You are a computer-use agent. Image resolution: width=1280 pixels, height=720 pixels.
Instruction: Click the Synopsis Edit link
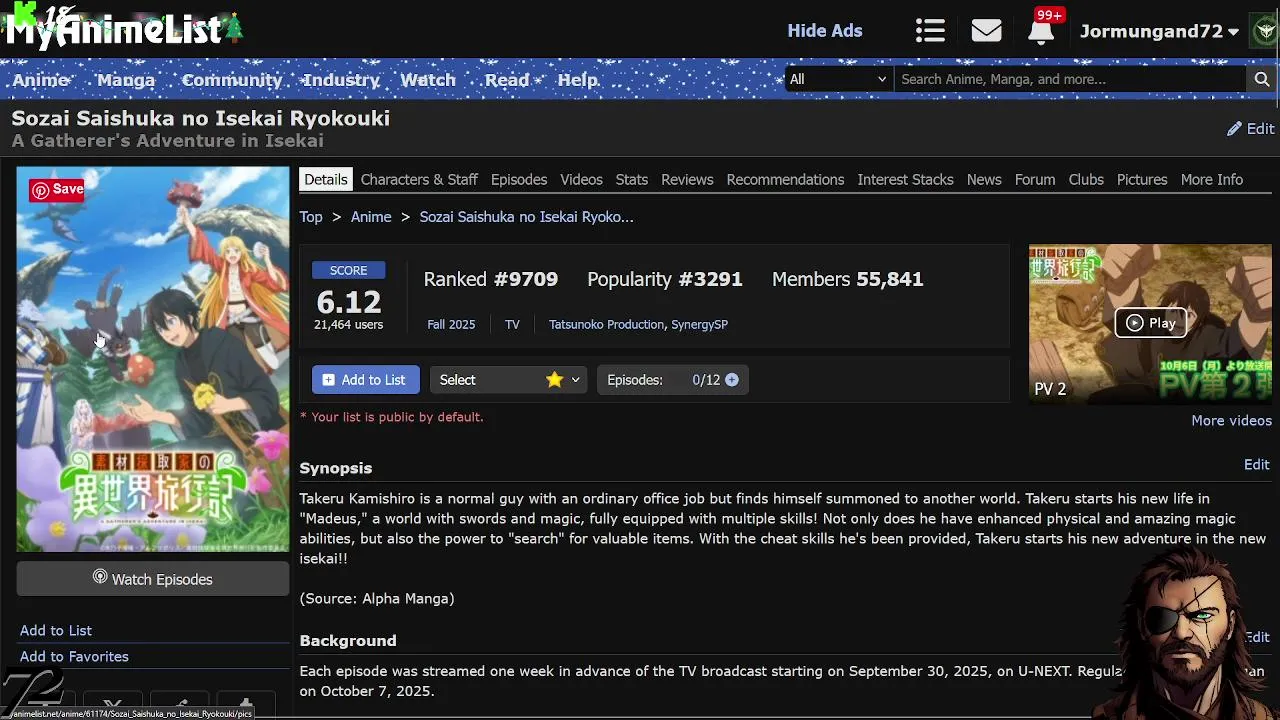coord(1257,465)
